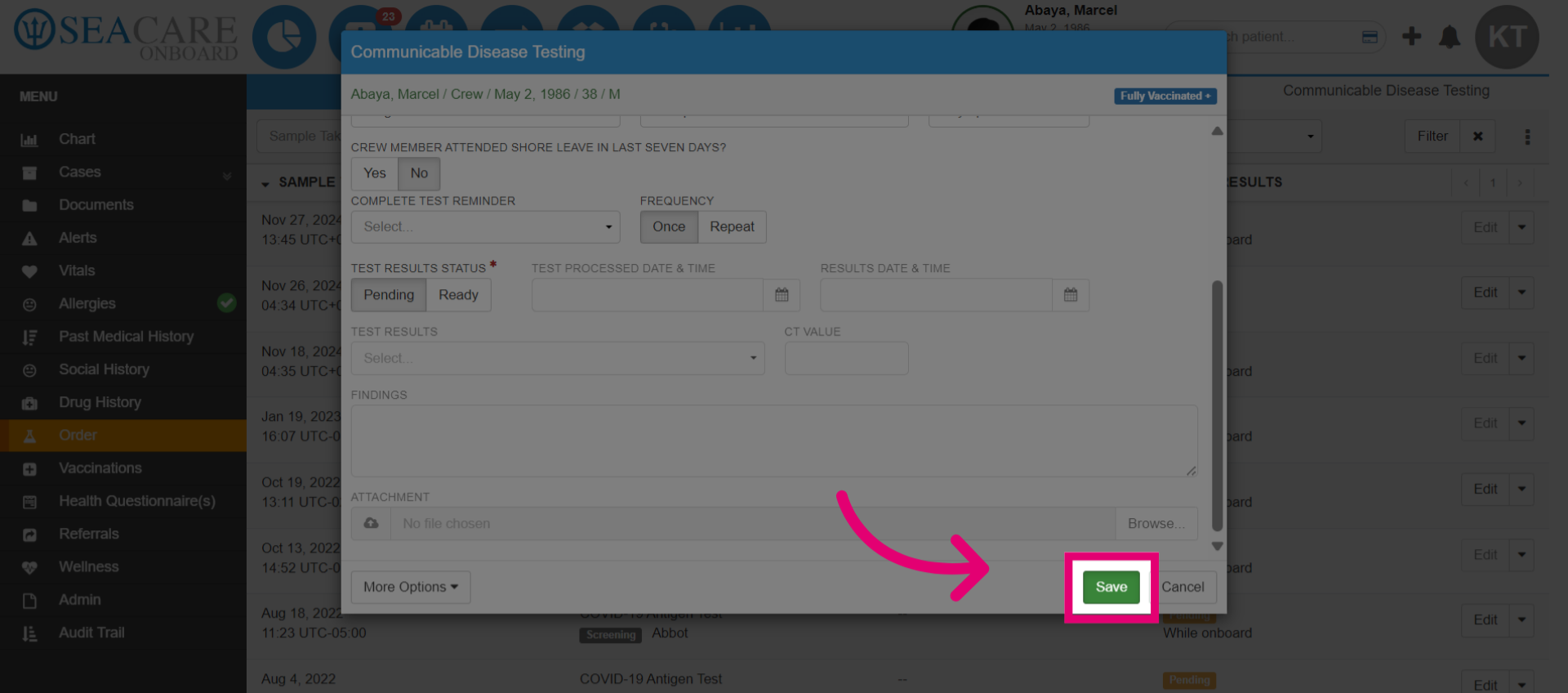The image size is (1568, 693).
Task: Set test results status to Pending
Action: 389,295
